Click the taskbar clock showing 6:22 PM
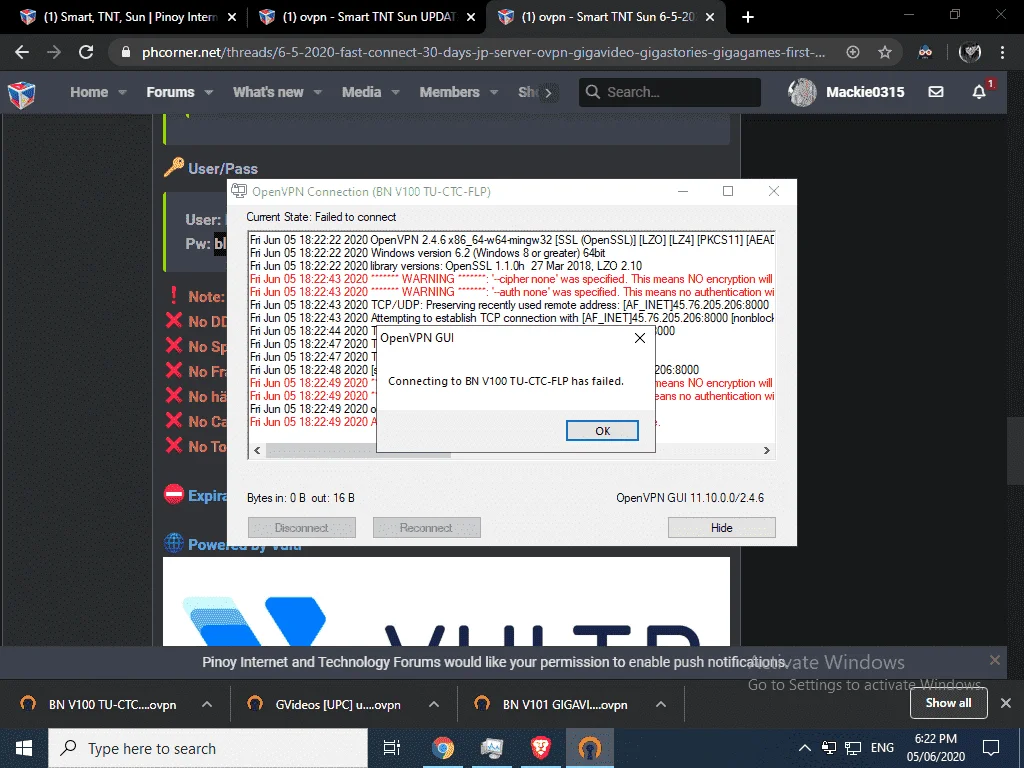1024x768 pixels. click(936, 748)
